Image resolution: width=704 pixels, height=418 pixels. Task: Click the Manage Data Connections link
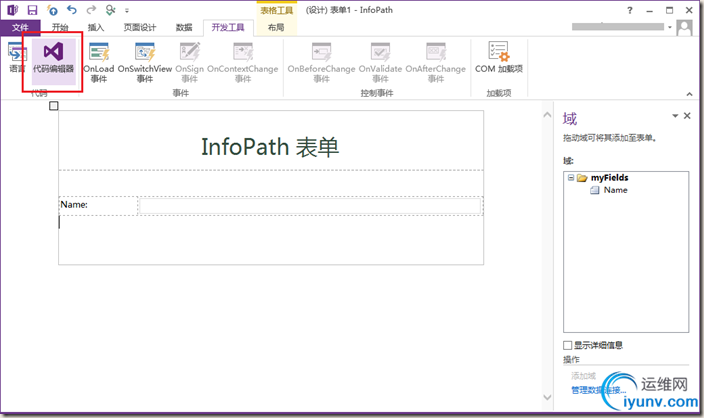pyautogui.click(x=598, y=390)
